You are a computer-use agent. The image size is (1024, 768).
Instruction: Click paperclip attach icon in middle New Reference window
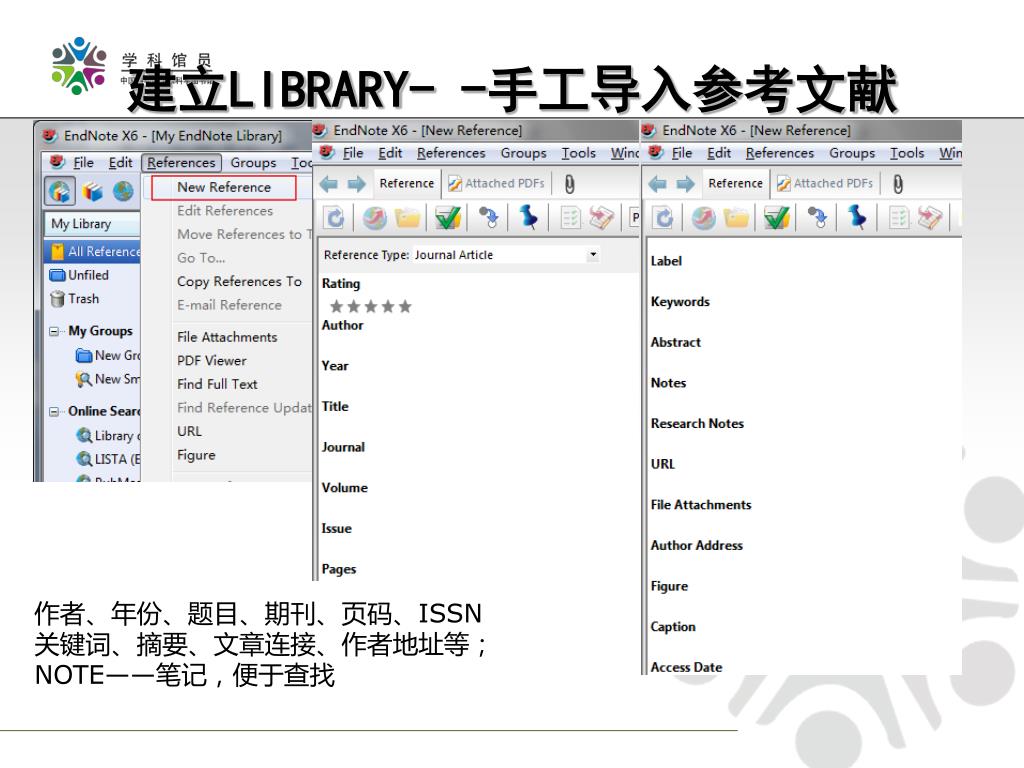click(x=569, y=184)
